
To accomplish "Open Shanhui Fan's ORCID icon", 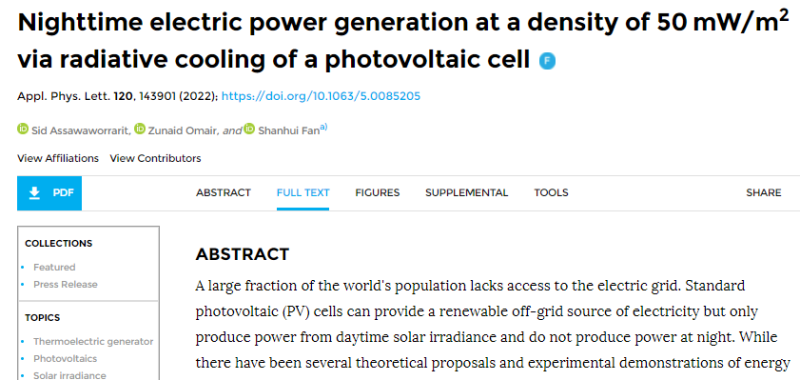I will tap(249, 129).
